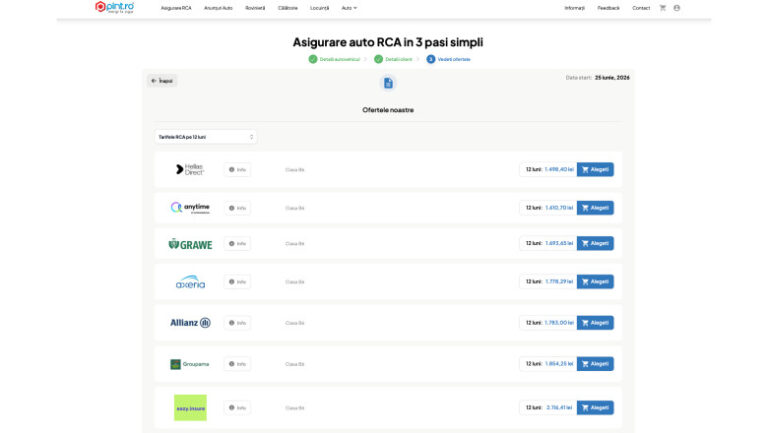Open the shopping cart icon in header
This screenshot has width=768, height=433.
pyautogui.click(x=663, y=8)
